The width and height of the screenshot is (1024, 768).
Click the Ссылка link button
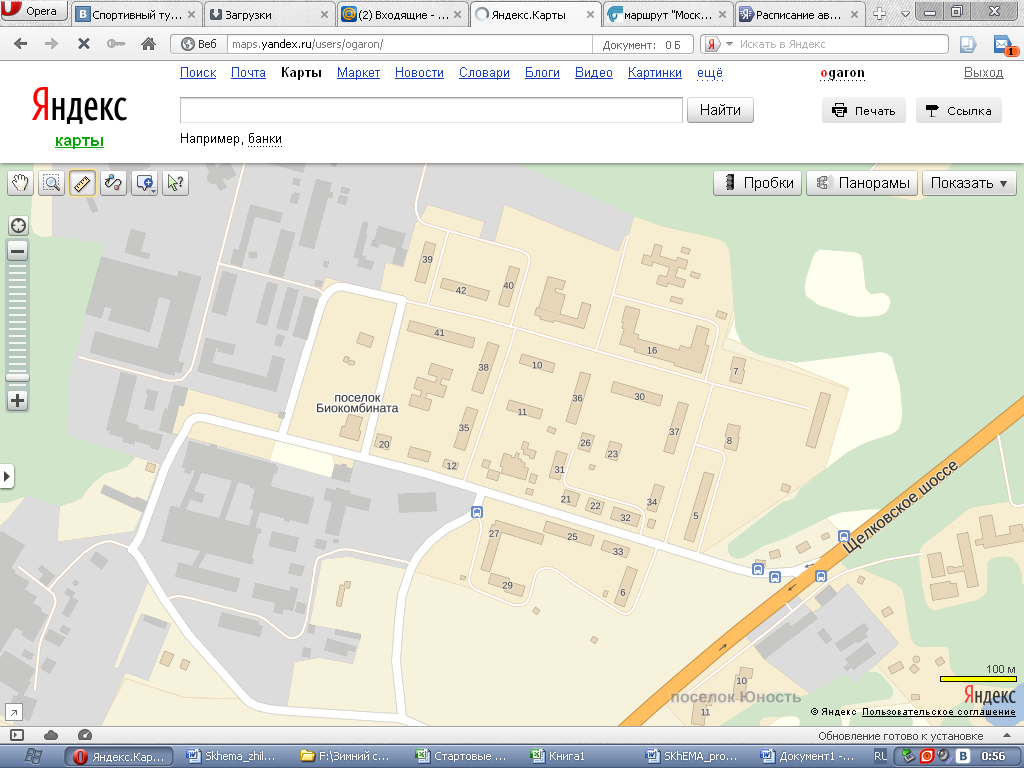(959, 110)
